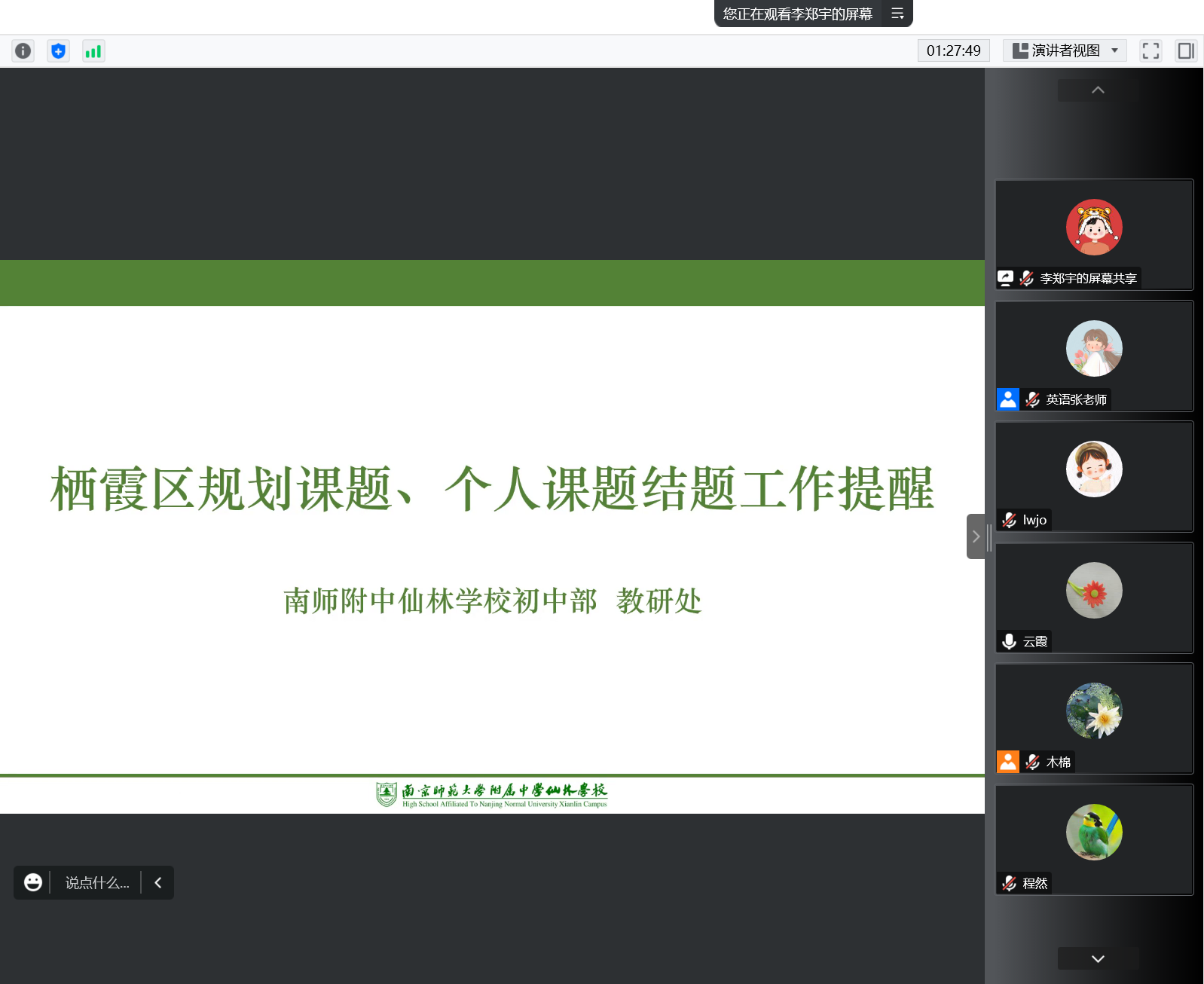This screenshot has height=984, width=1204.
Task: Open the emoji reaction smiley icon
Action: click(x=32, y=882)
